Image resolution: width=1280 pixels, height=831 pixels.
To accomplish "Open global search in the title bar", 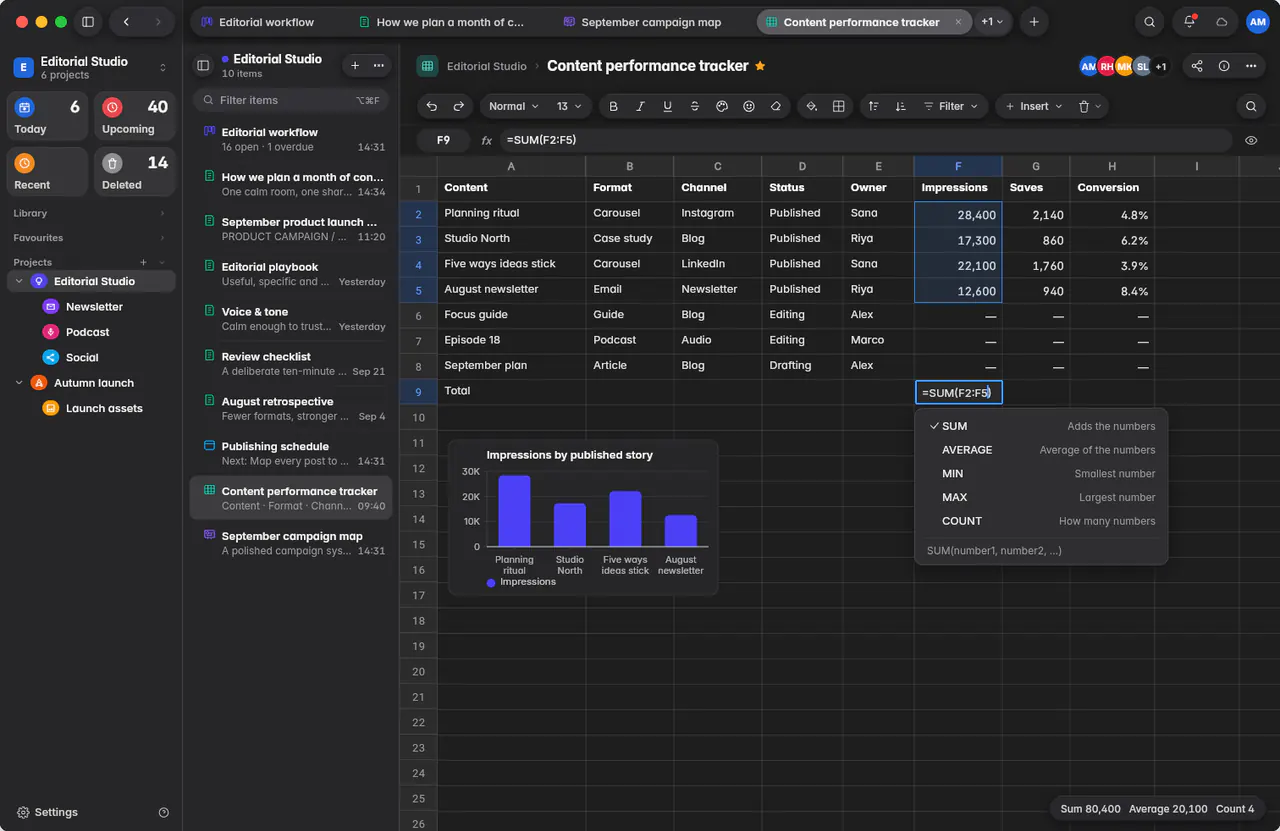I will (x=1150, y=22).
